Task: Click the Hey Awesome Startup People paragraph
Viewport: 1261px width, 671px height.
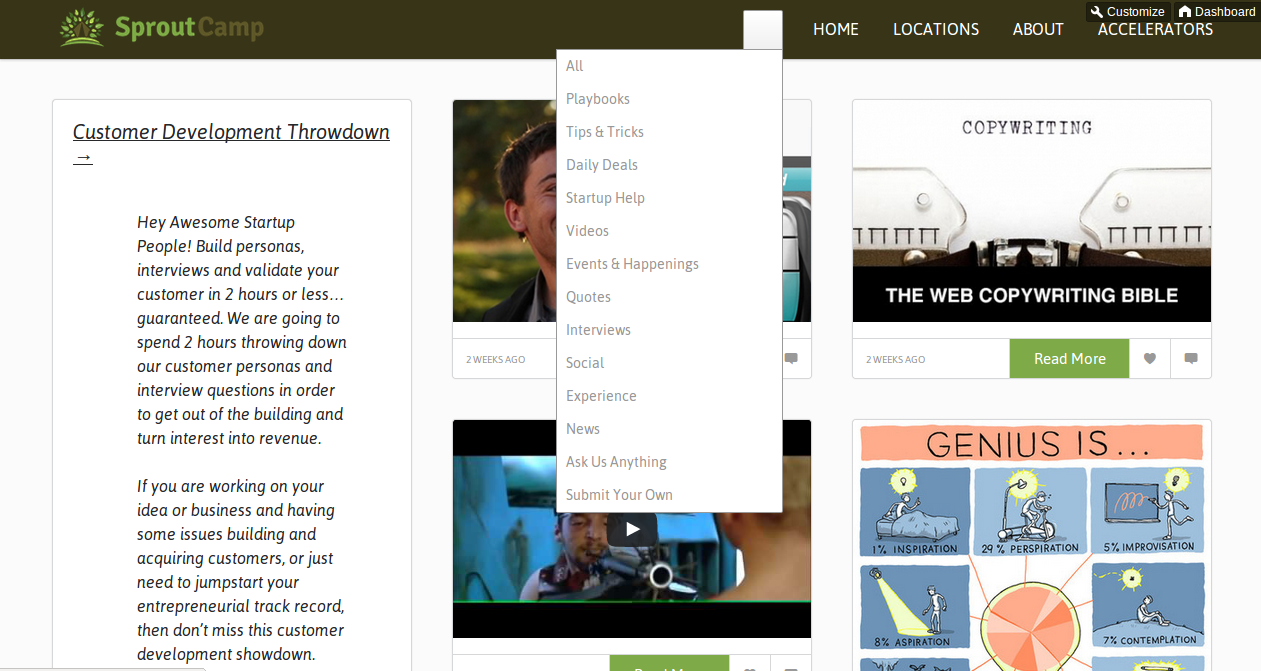Action: click(x=242, y=330)
